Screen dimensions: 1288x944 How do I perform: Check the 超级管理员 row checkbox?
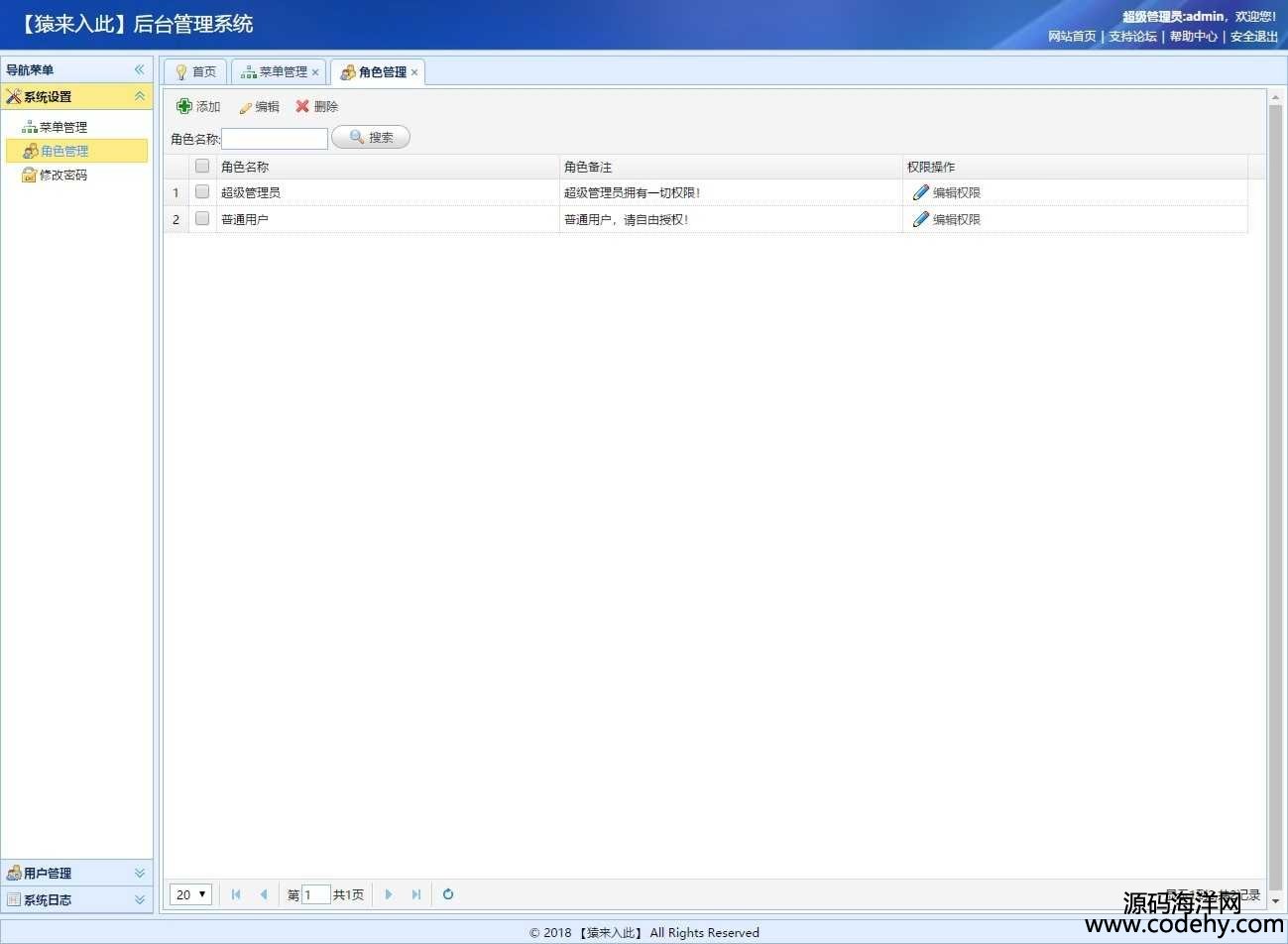tap(202, 191)
